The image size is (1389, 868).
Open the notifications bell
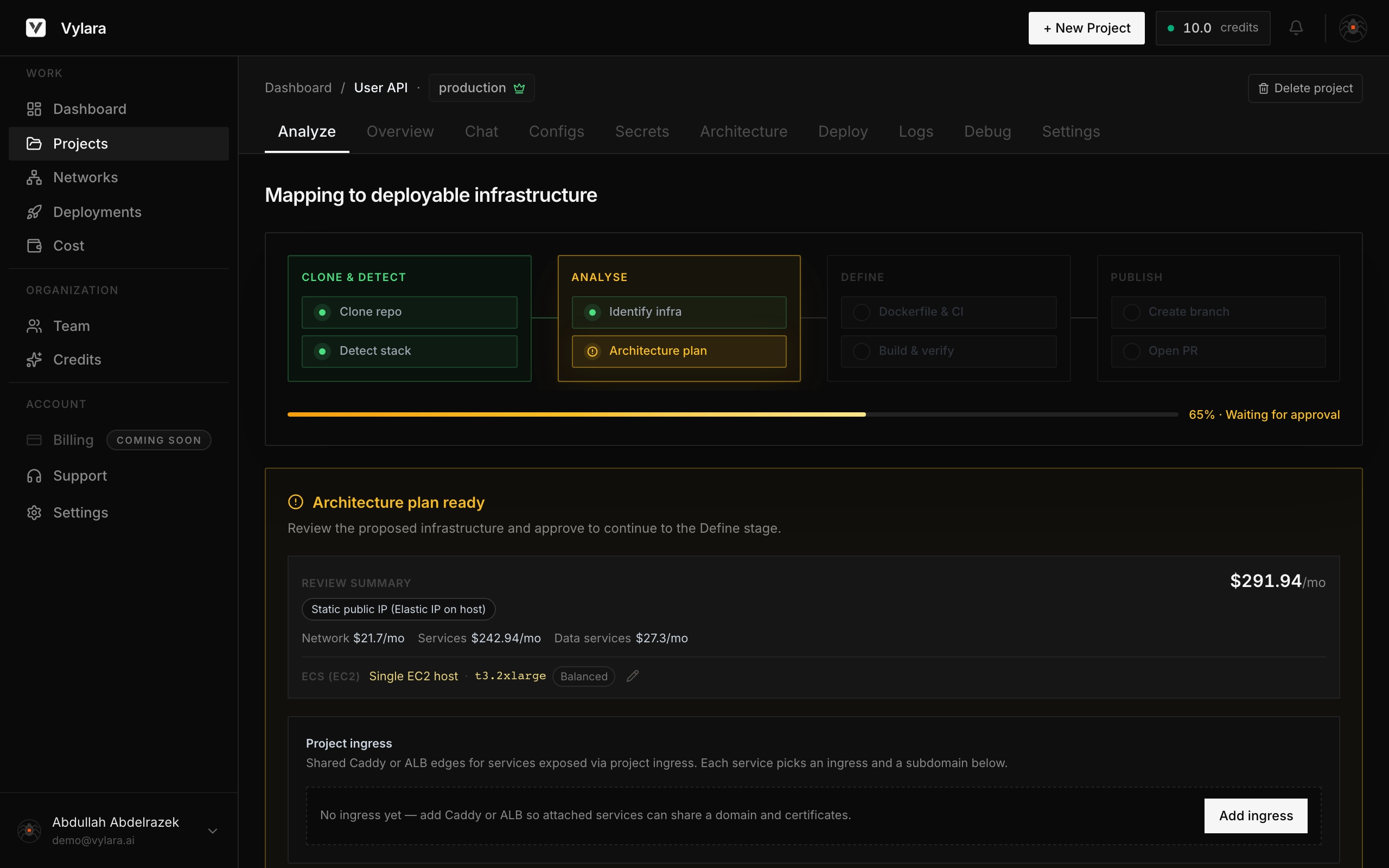click(x=1296, y=28)
